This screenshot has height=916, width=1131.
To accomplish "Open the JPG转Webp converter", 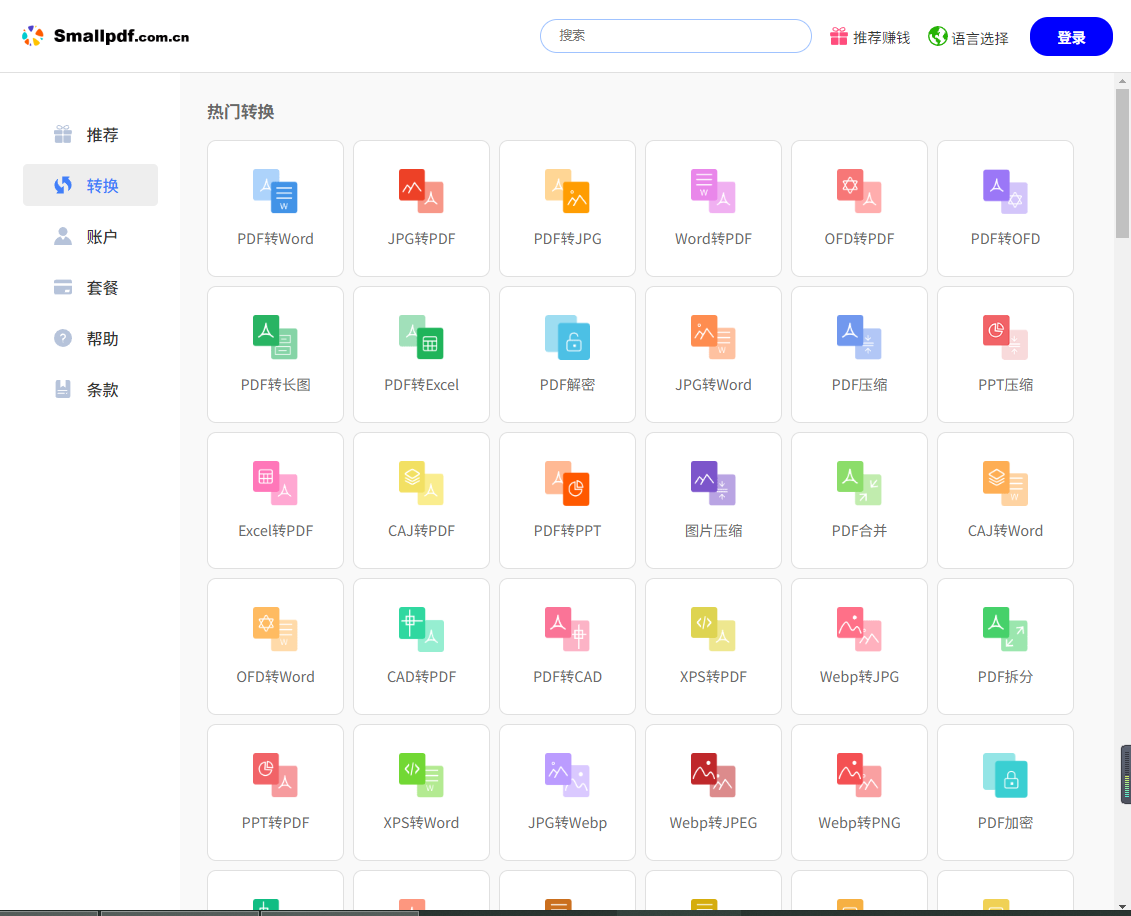I will pyautogui.click(x=567, y=793).
